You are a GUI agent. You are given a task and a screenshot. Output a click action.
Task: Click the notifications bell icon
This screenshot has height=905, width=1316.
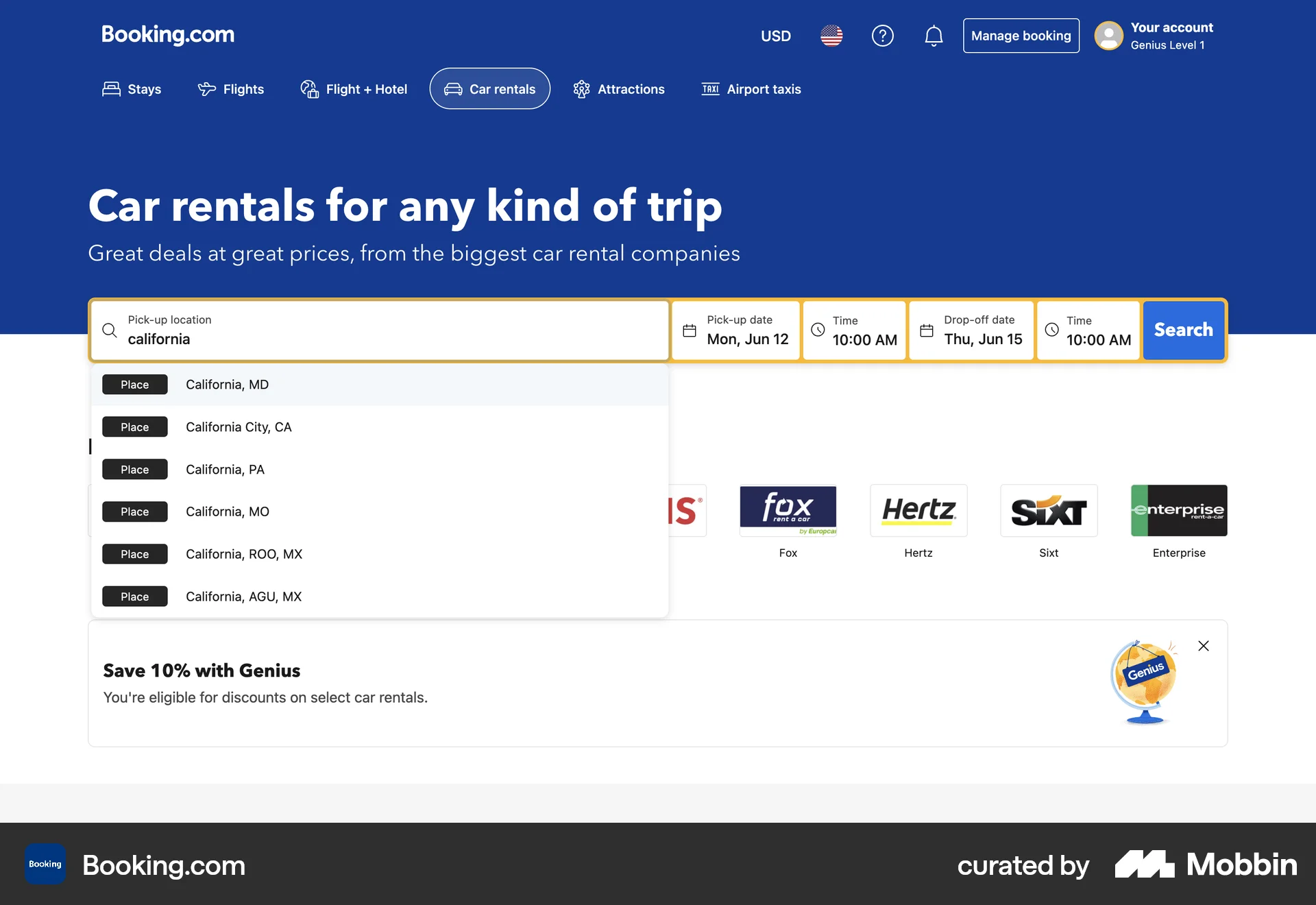933,36
